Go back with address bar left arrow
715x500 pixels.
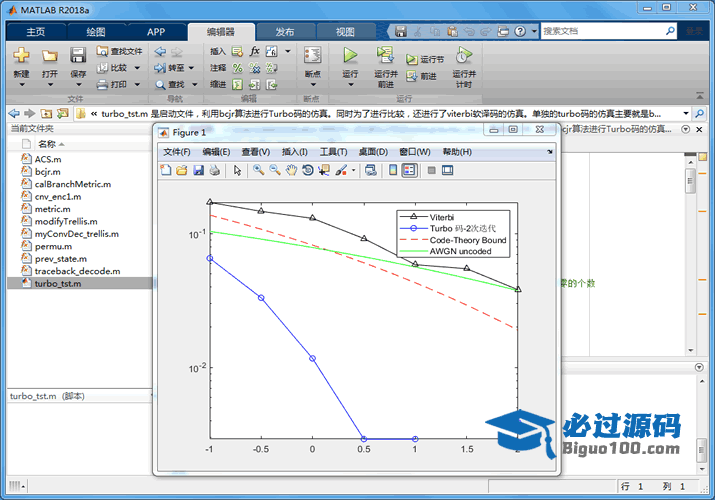[14, 113]
